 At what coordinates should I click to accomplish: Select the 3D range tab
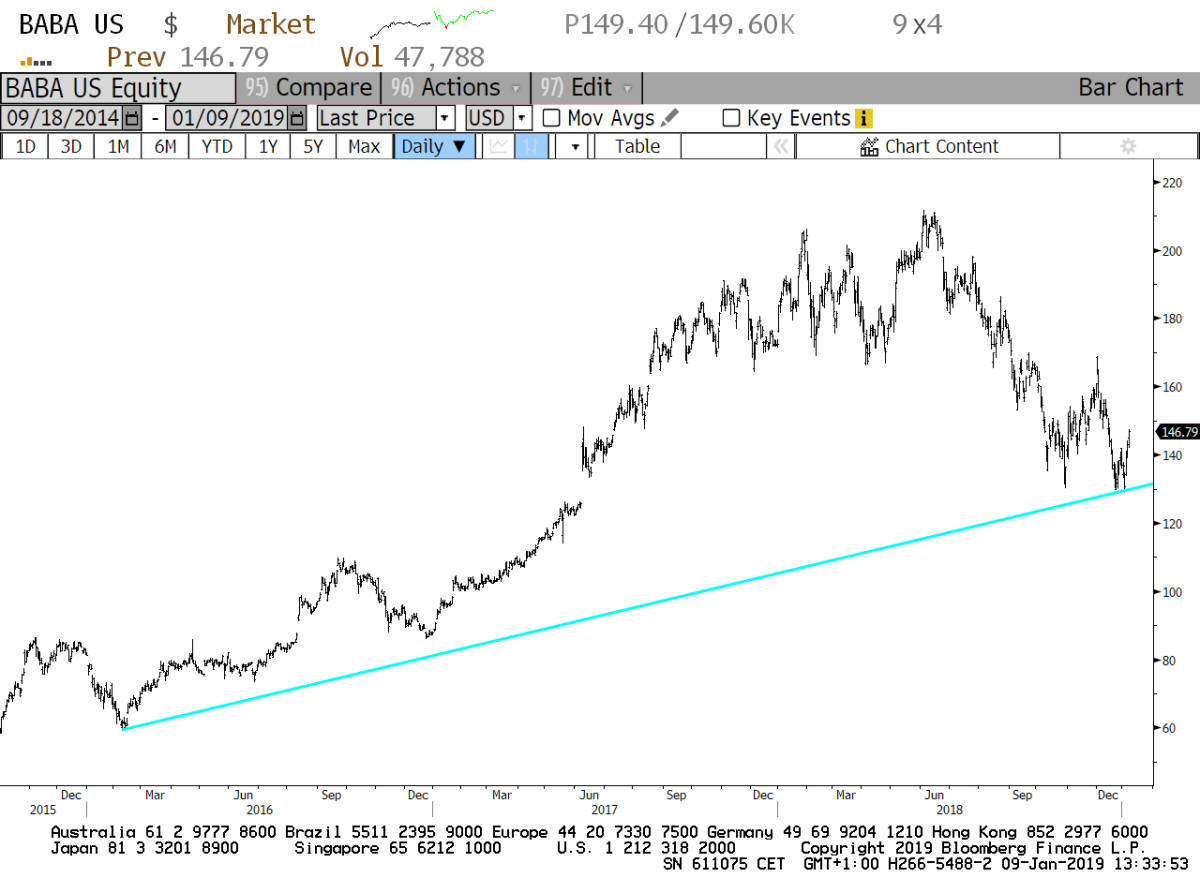tap(71, 146)
